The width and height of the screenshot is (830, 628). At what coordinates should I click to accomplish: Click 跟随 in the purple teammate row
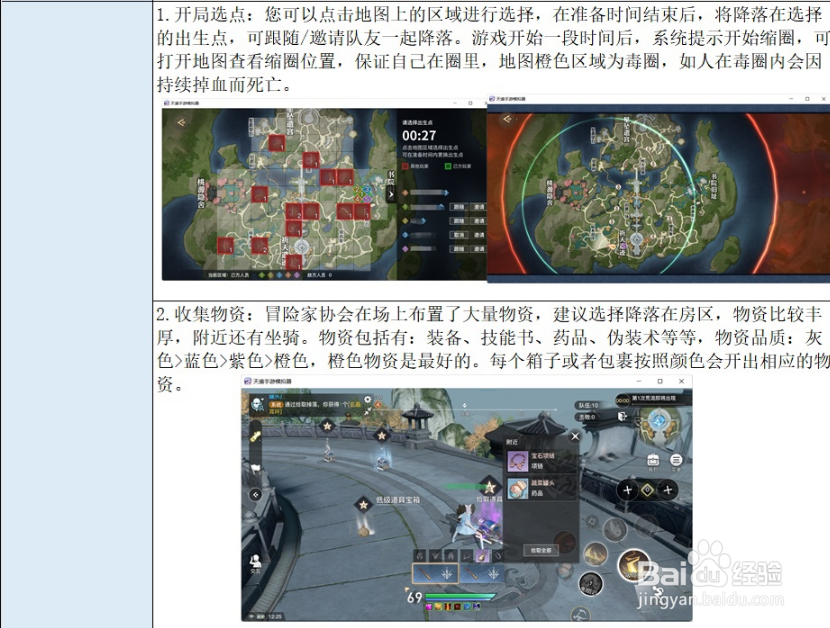click(x=459, y=248)
